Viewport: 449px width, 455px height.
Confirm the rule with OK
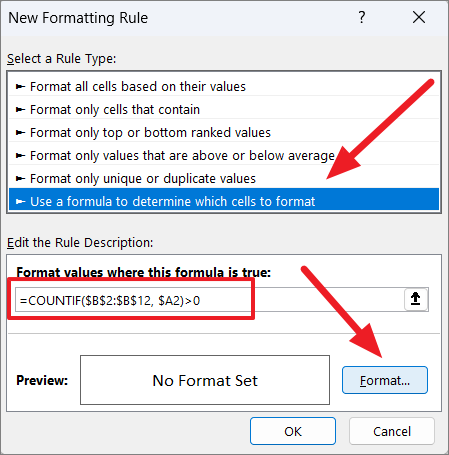pyautogui.click(x=293, y=431)
